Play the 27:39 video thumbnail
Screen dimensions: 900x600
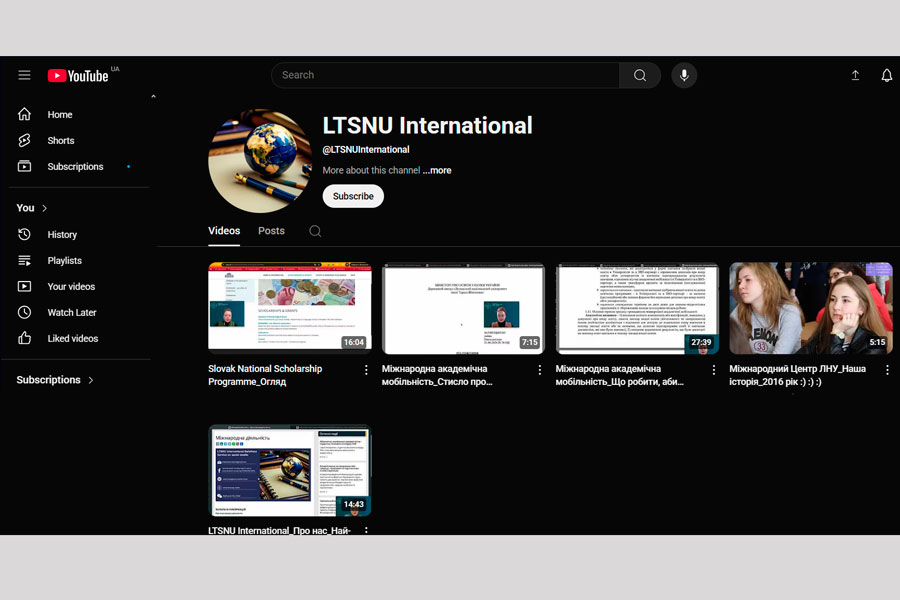click(637, 308)
